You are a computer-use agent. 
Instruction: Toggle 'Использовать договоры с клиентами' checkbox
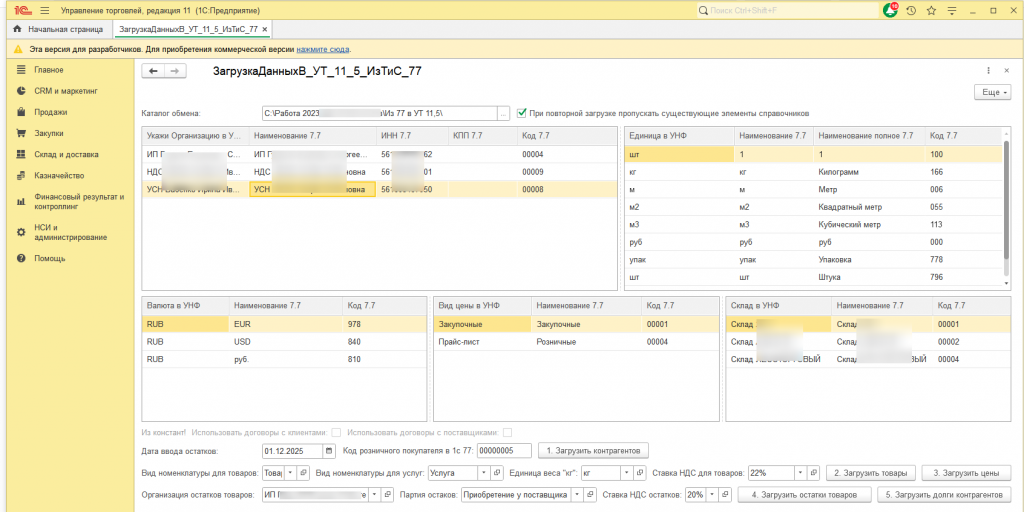pyautogui.click(x=335, y=432)
